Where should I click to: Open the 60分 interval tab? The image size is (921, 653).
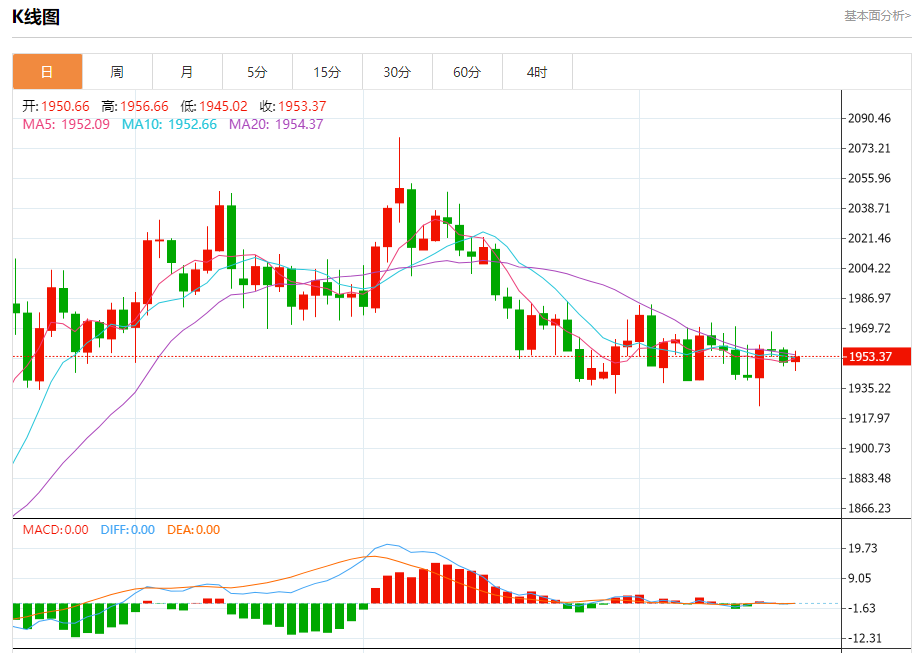(x=467, y=72)
